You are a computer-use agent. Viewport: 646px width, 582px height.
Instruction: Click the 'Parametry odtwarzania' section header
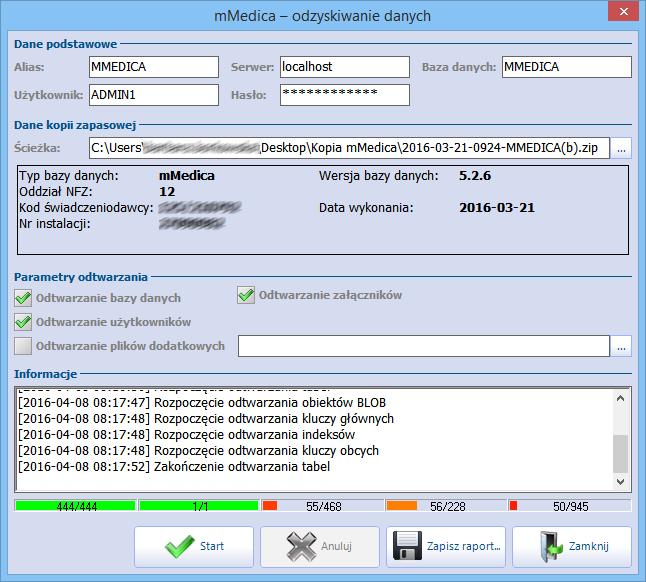tap(81, 277)
